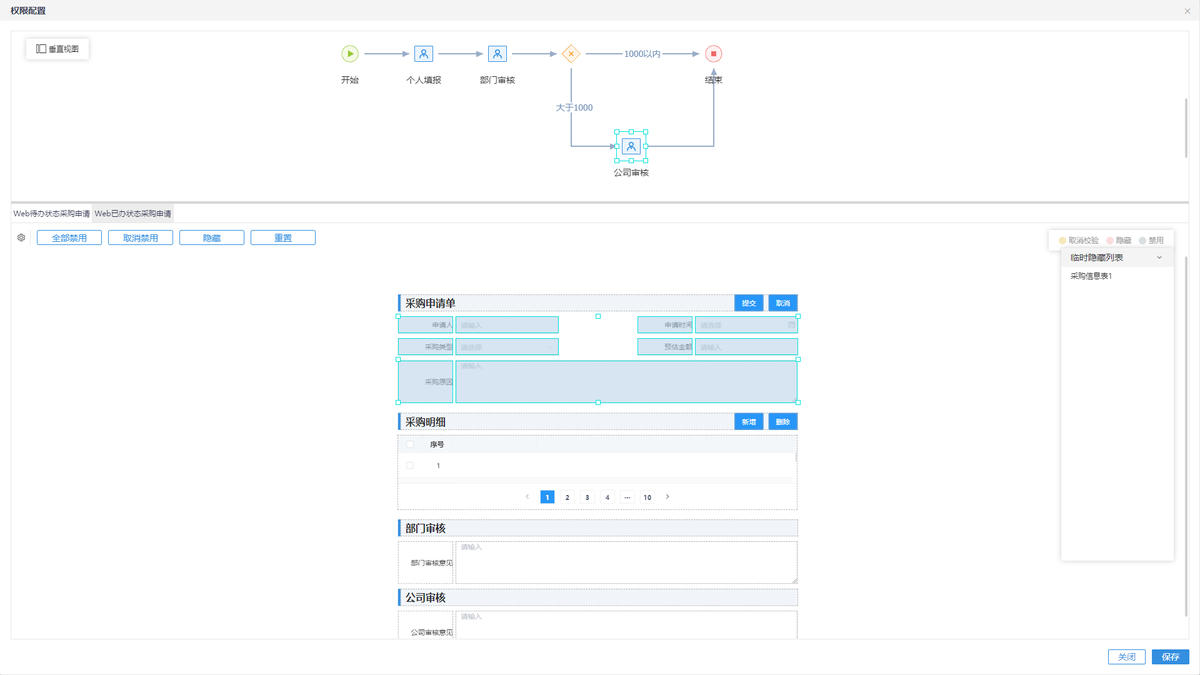Click the green Start (开始) node icon
The height and width of the screenshot is (675, 1200).
tap(349, 54)
